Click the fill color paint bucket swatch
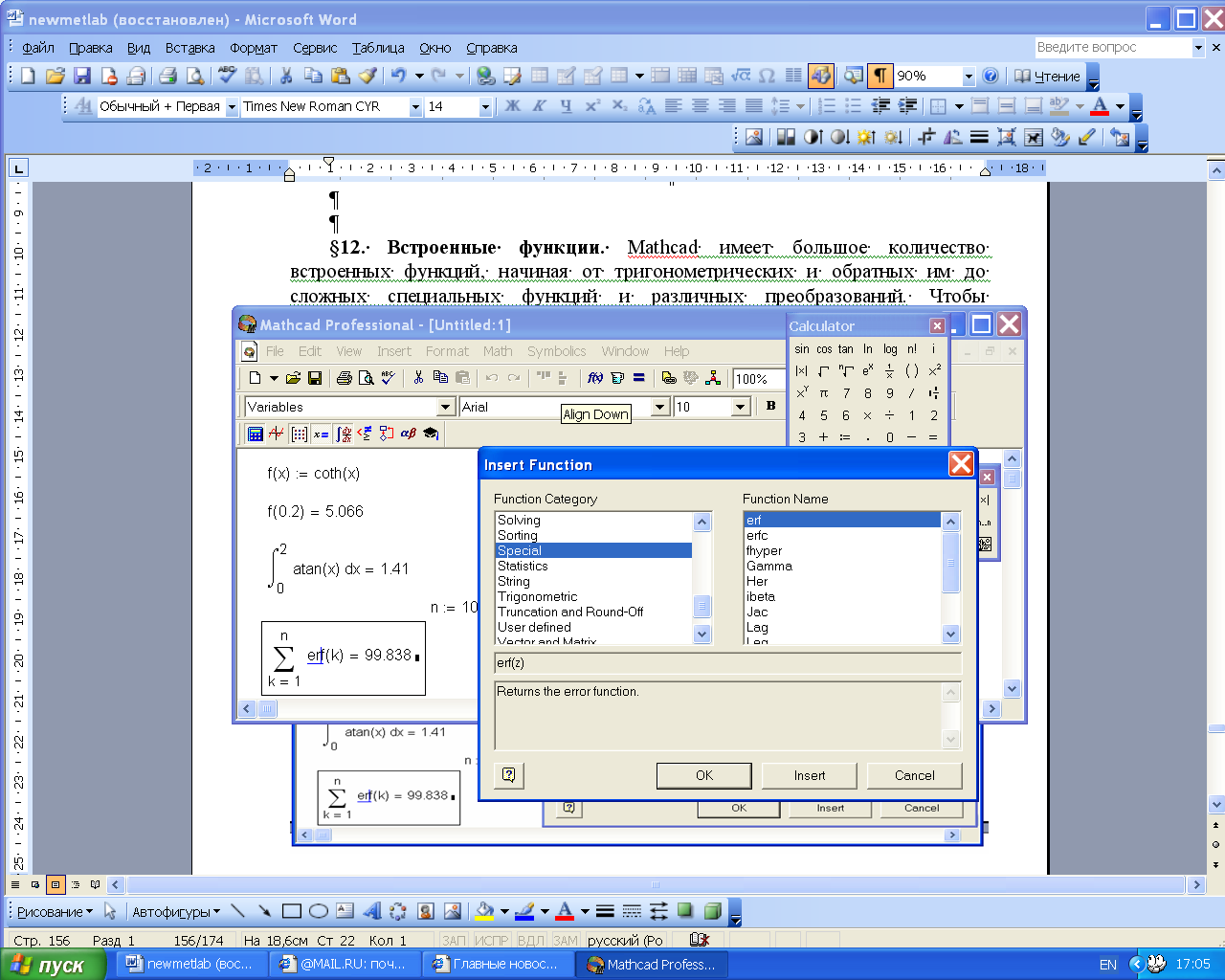This screenshot has width=1225, height=980. click(x=484, y=911)
